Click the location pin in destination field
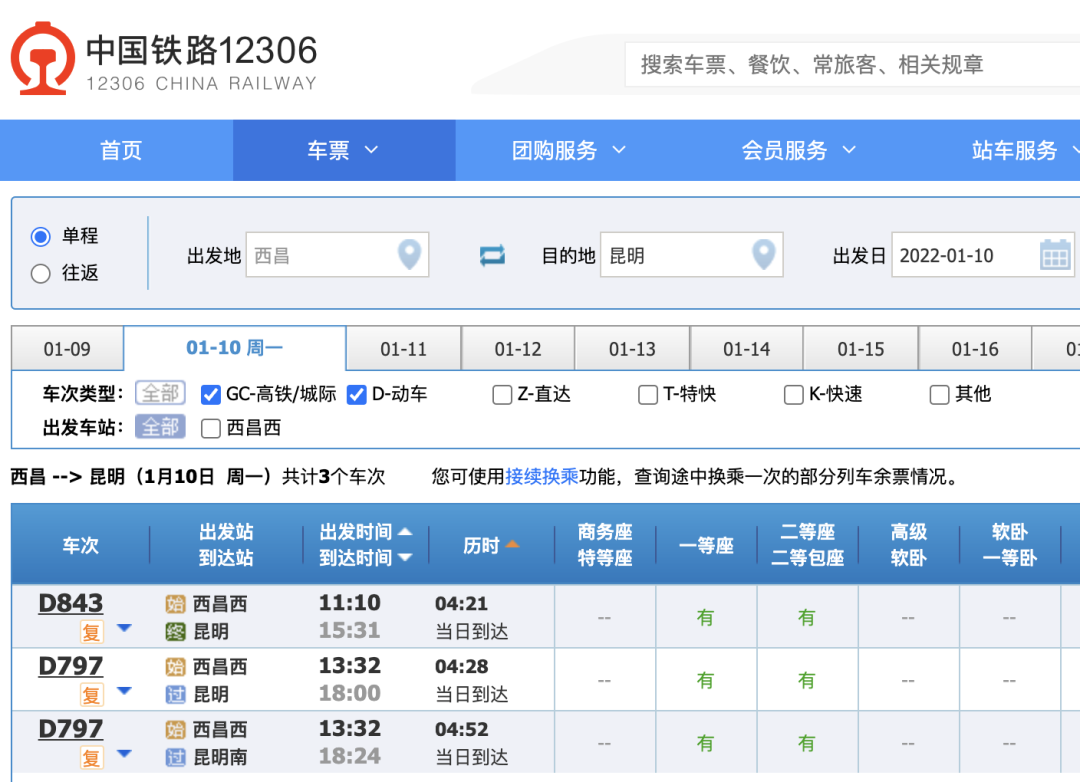The width and height of the screenshot is (1080, 782). pyautogui.click(x=764, y=254)
